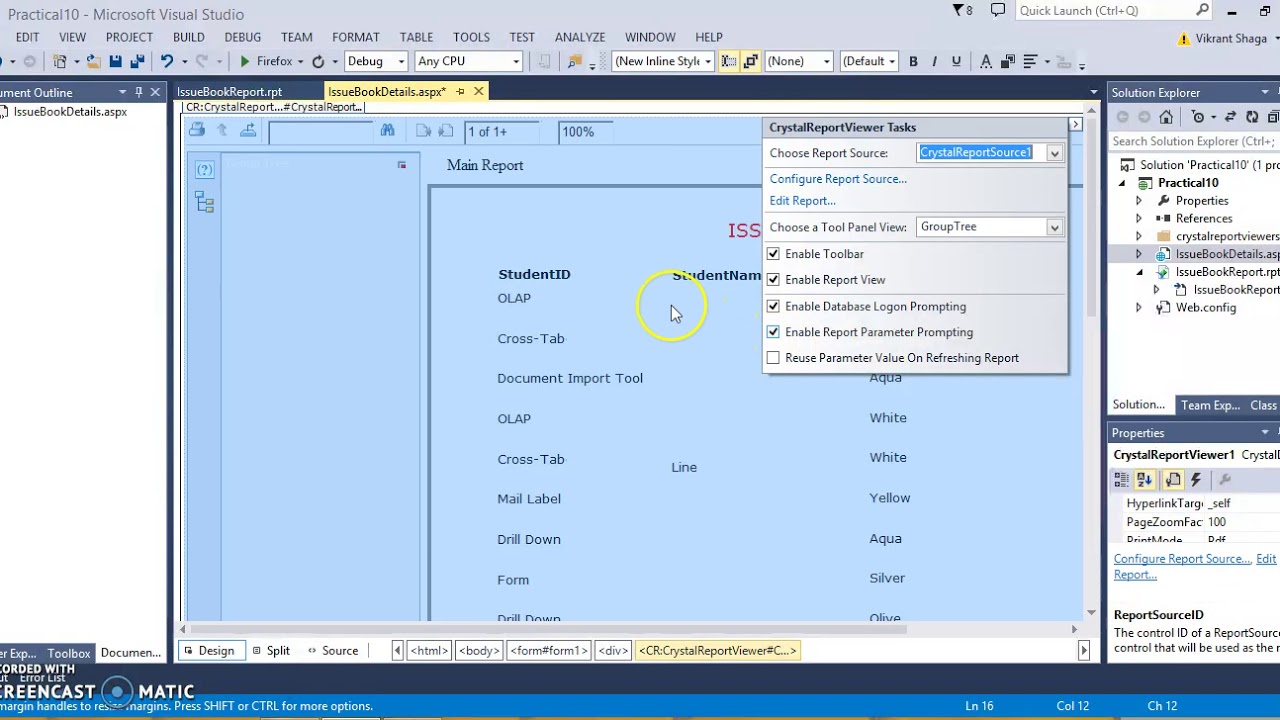
Task: Uncheck Enable Report Parameter Prompting
Action: [773, 332]
